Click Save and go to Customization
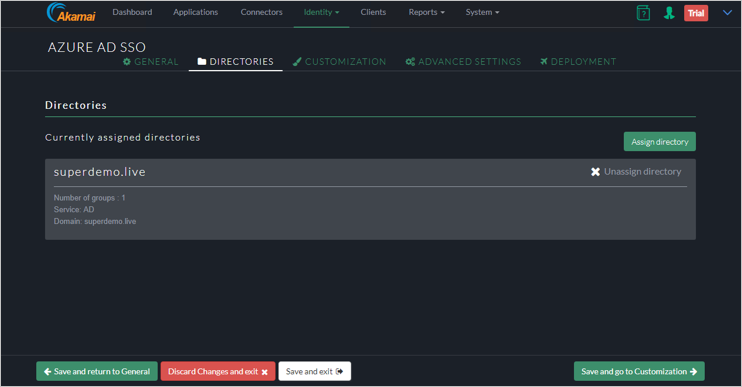742x387 pixels. 639,371
